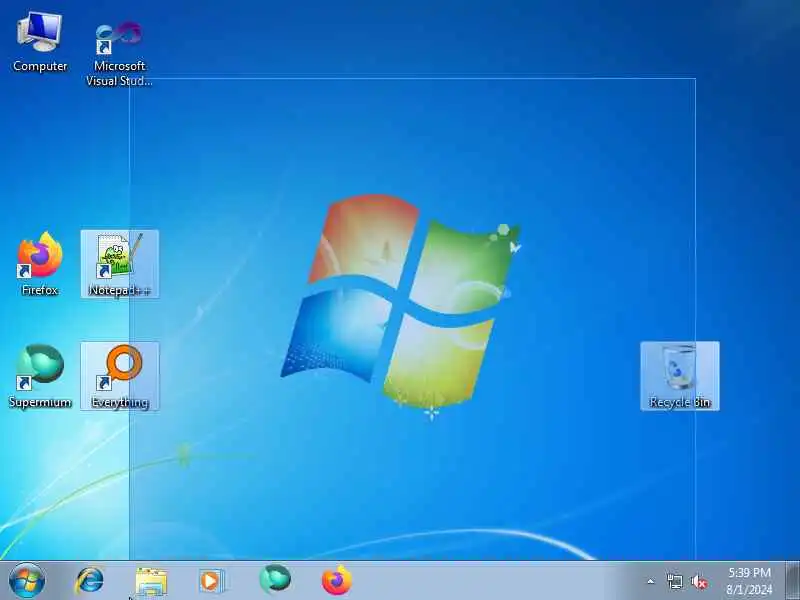Open Windows Media Player from the taskbar
Screen dimensions: 800x600
(x=211, y=581)
